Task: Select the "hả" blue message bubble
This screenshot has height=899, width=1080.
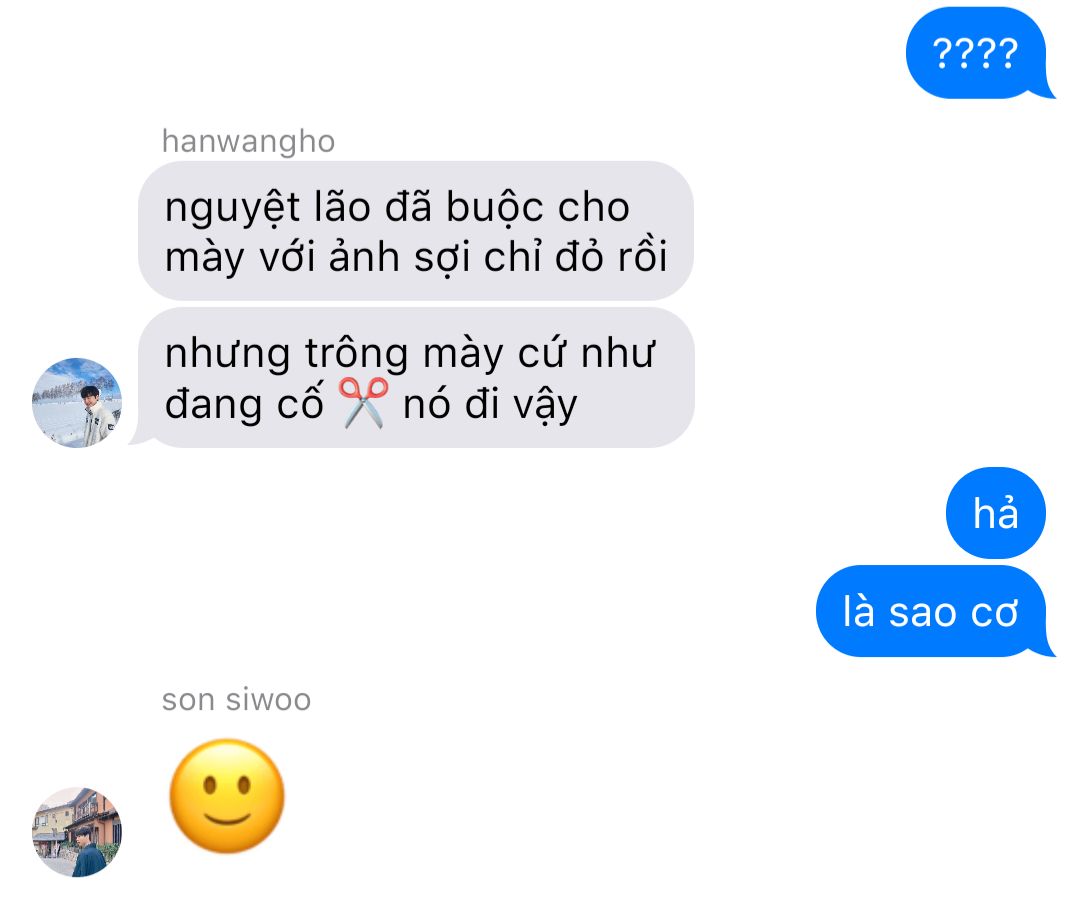Action: pyautogui.click(x=995, y=513)
